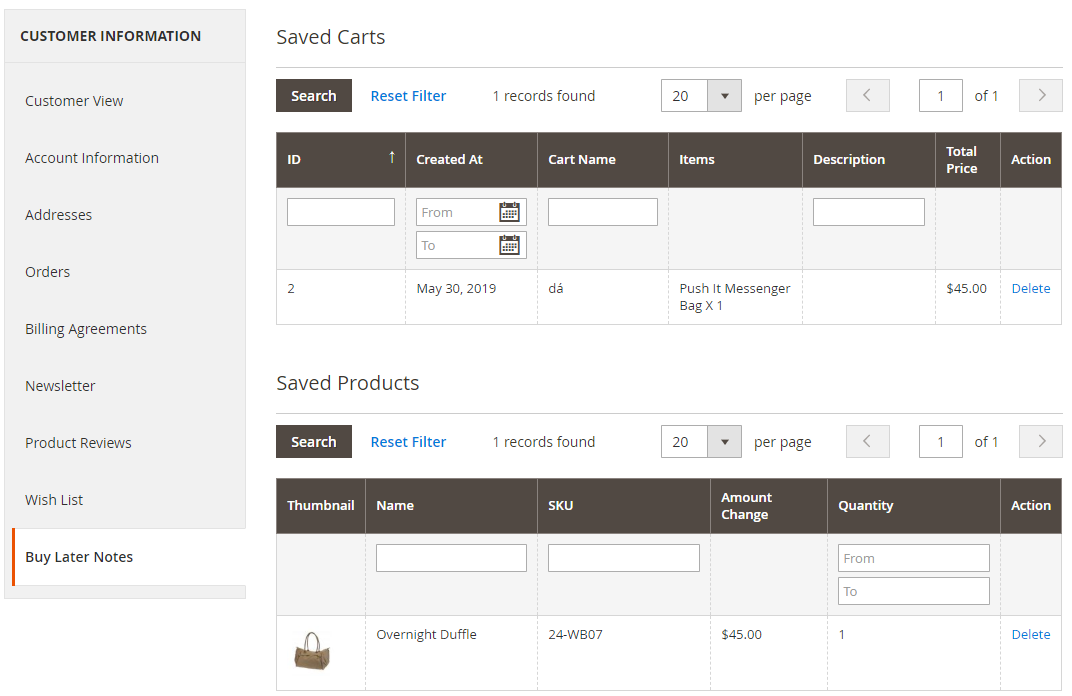Go to next page in Saved Carts
This screenshot has width=1072, height=696.
click(x=1040, y=96)
